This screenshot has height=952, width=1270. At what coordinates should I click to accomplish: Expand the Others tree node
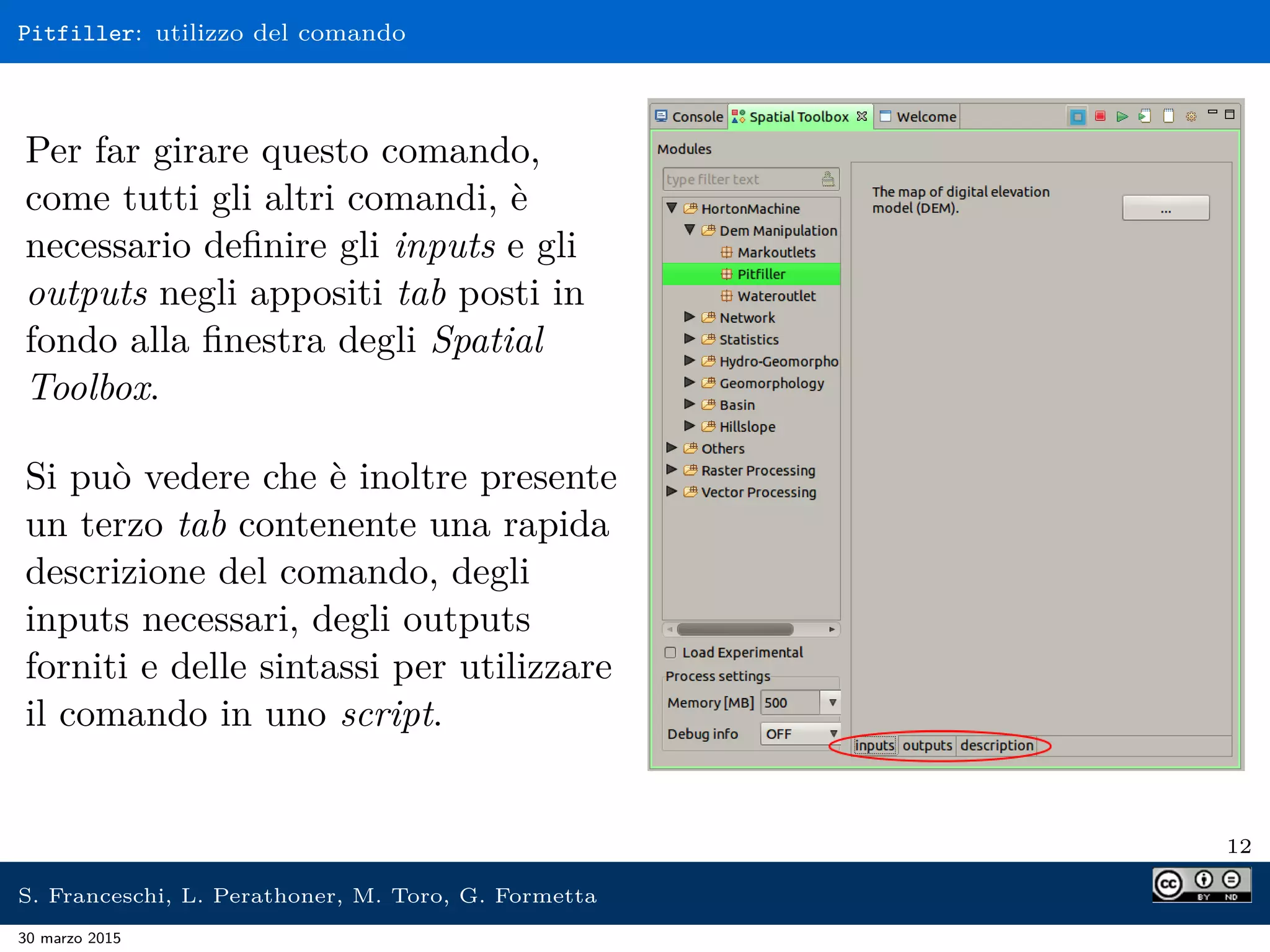click(672, 447)
